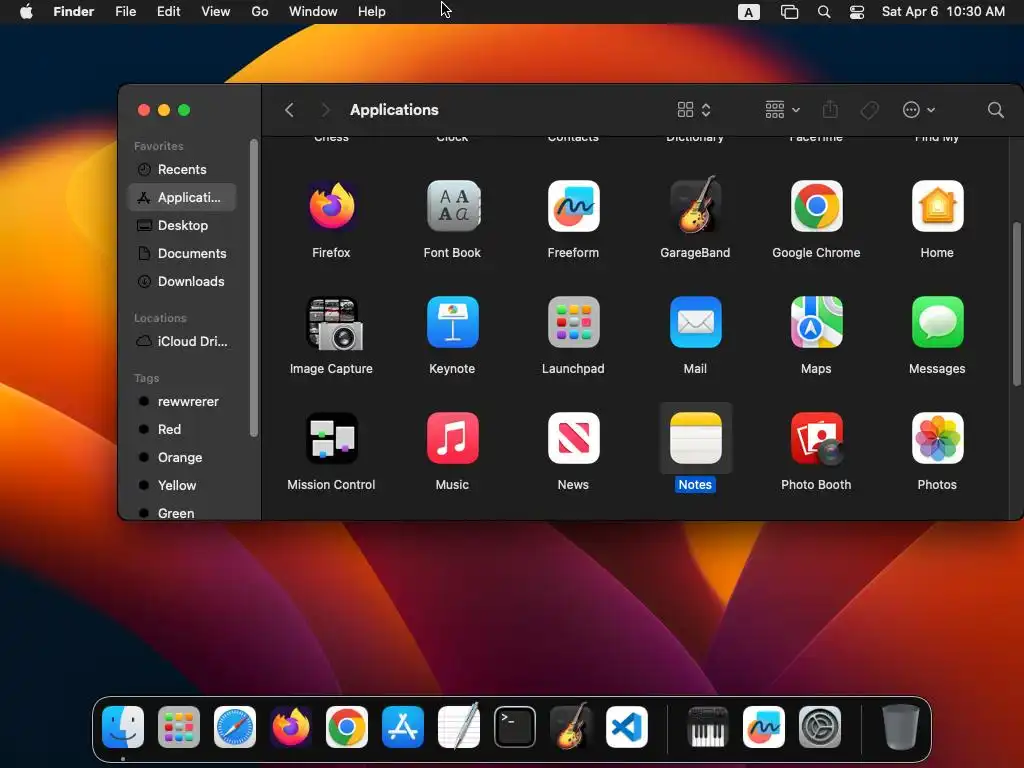Screen dimensions: 1024x768
Task: Click the Freeform app icon in Finder
Action: 573,206
